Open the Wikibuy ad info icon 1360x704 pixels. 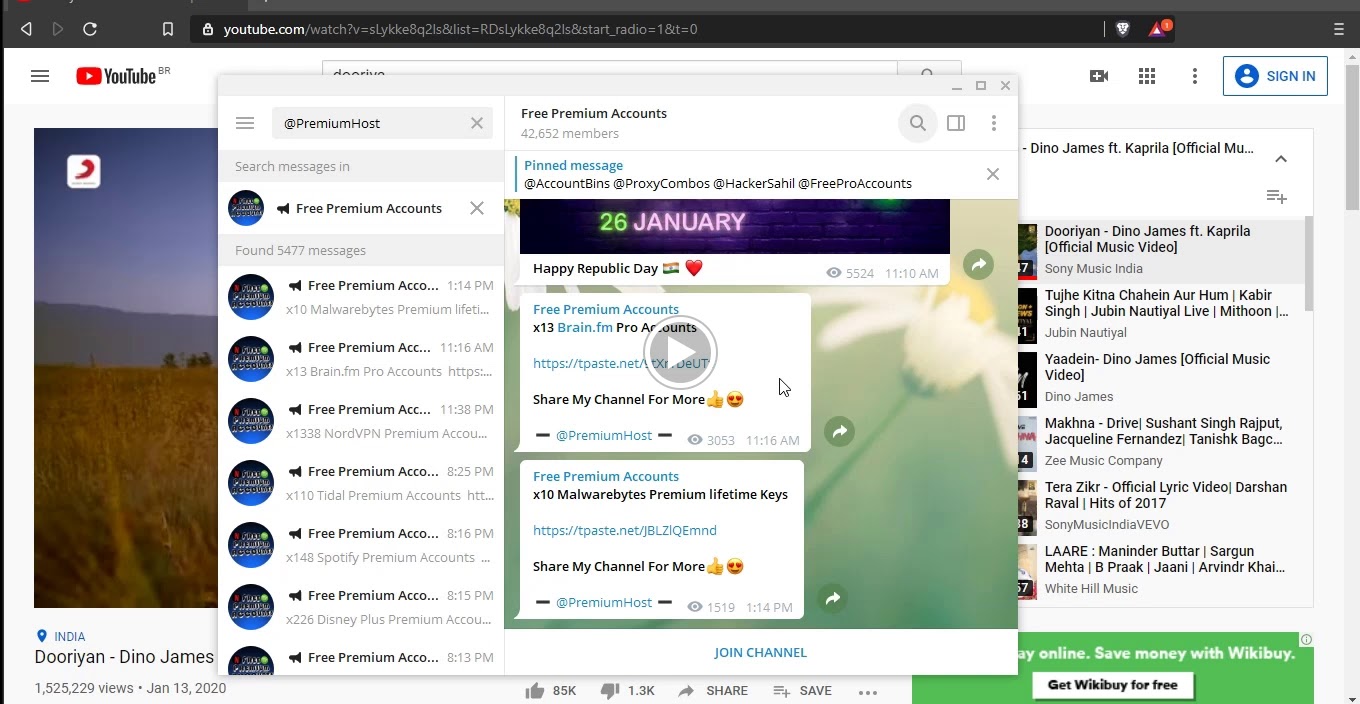point(1306,640)
